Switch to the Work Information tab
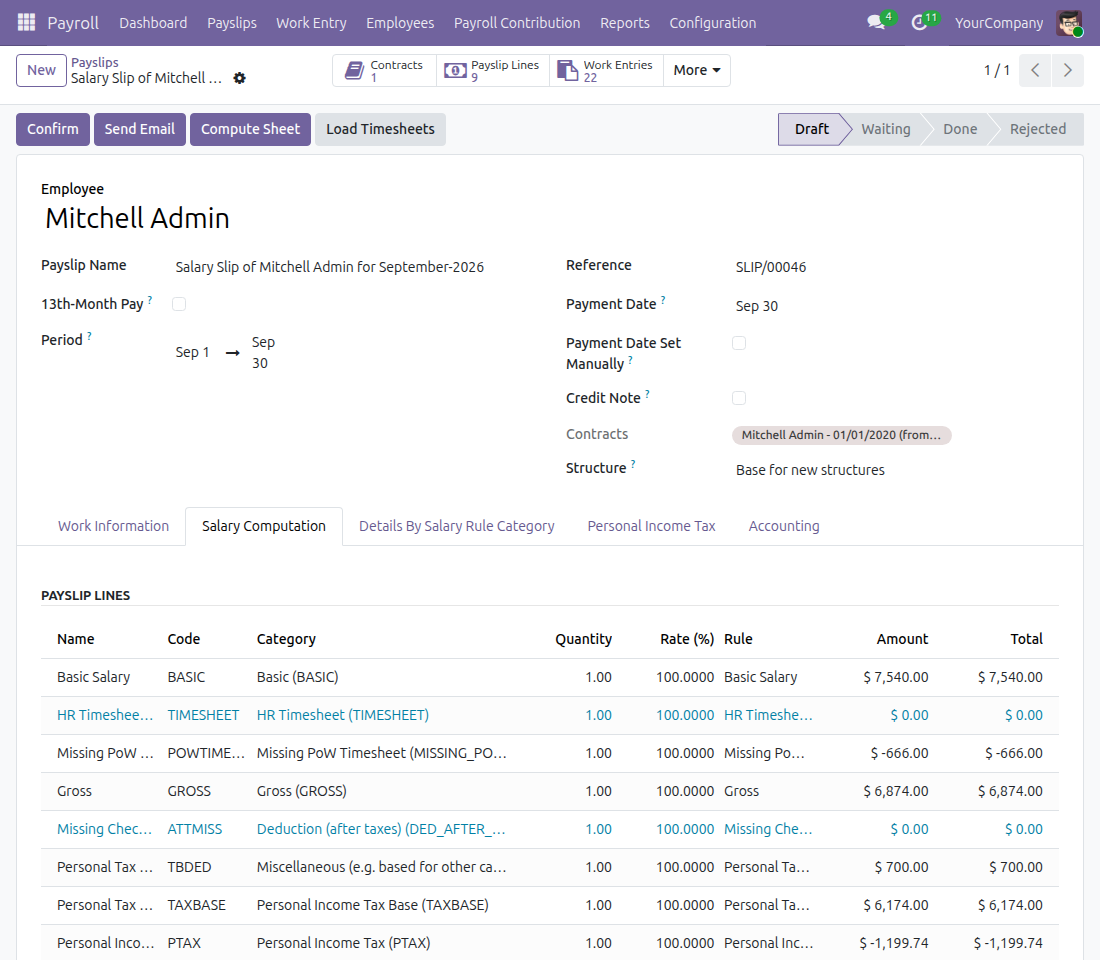Image resolution: width=1100 pixels, height=960 pixels. [113, 526]
